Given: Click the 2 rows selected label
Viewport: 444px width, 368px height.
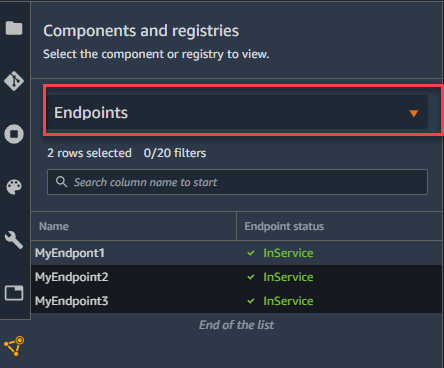Looking at the screenshot, I should 89,153.
